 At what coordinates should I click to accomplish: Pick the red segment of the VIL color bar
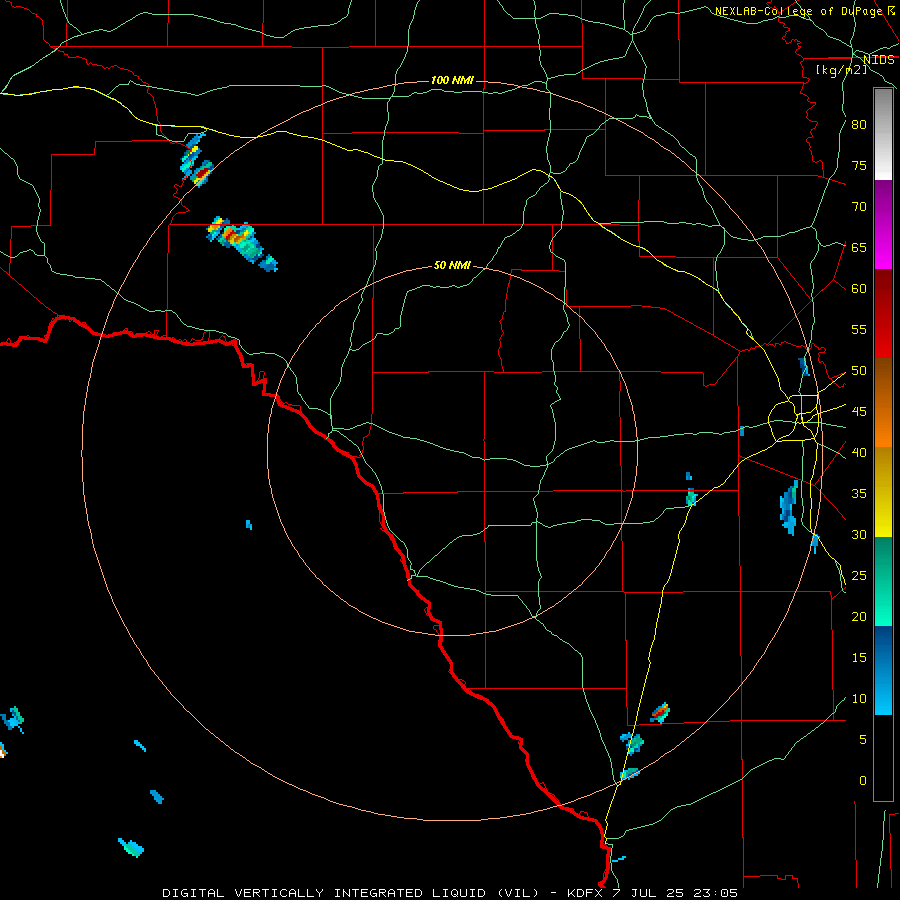point(883,314)
